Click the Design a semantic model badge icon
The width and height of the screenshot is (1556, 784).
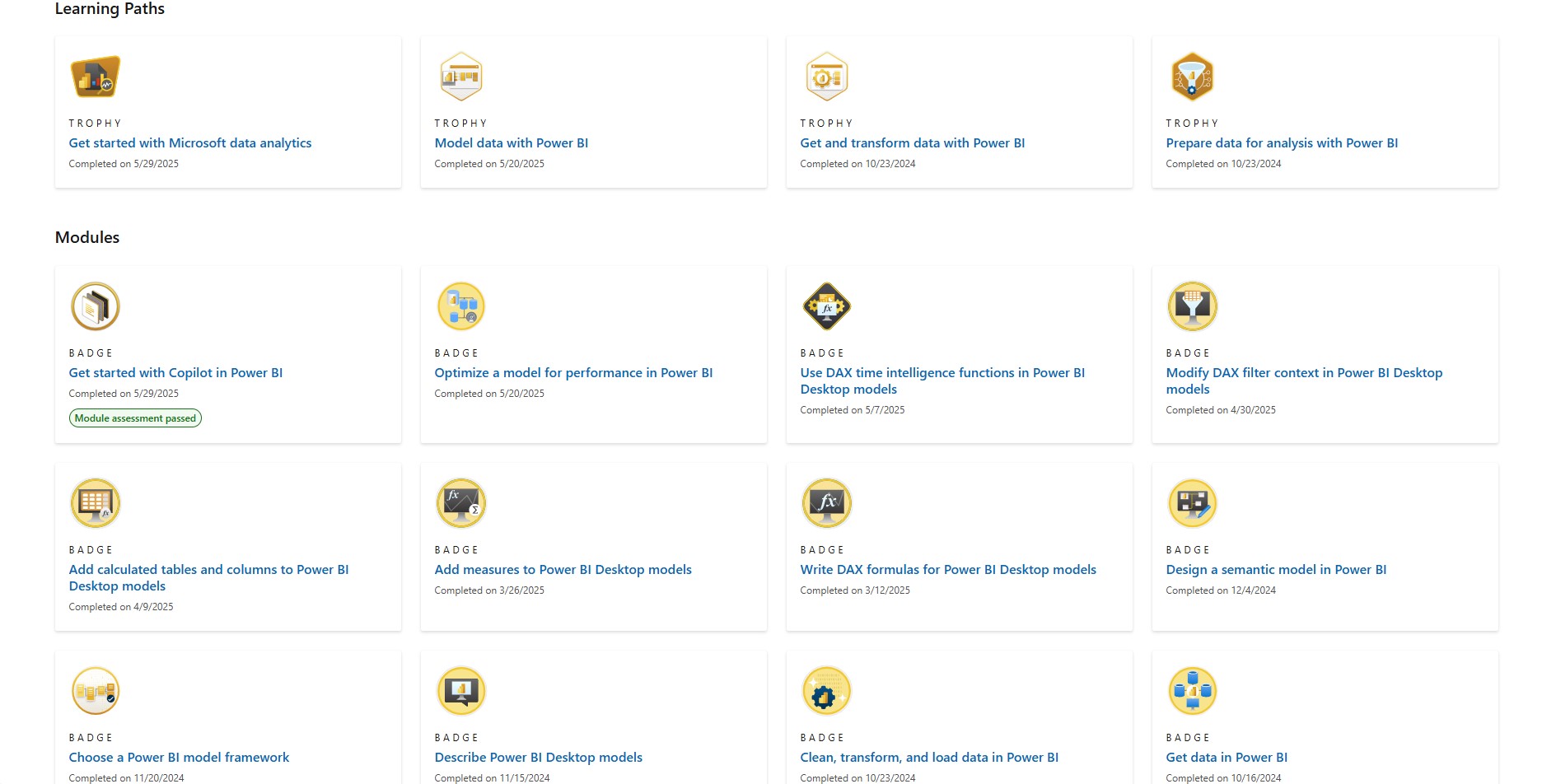coord(1192,503)
